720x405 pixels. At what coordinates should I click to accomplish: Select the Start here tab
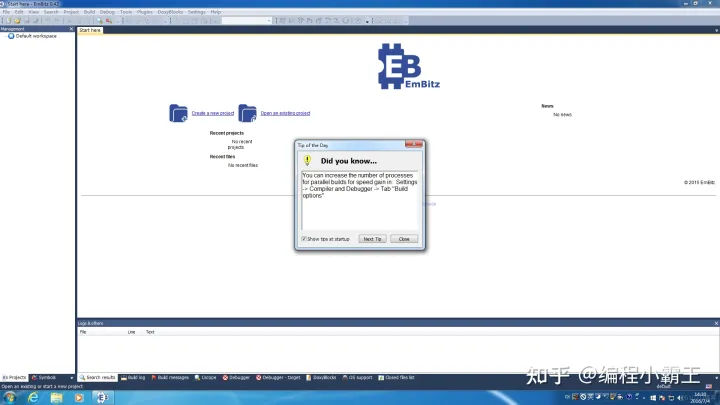[x=90, y=30]
